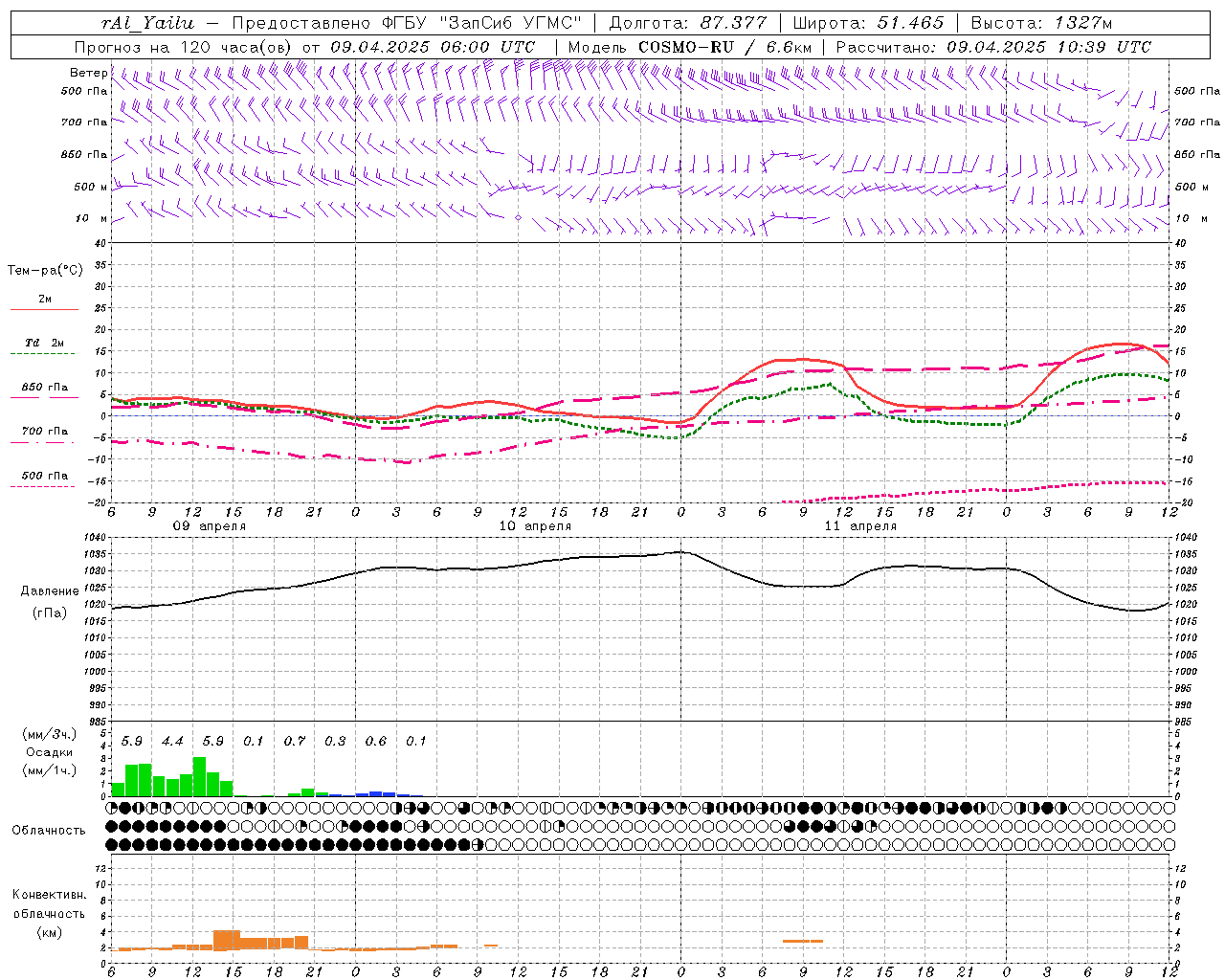
Task: Click the Осадки precipitation label
Action: pos(48,752)
